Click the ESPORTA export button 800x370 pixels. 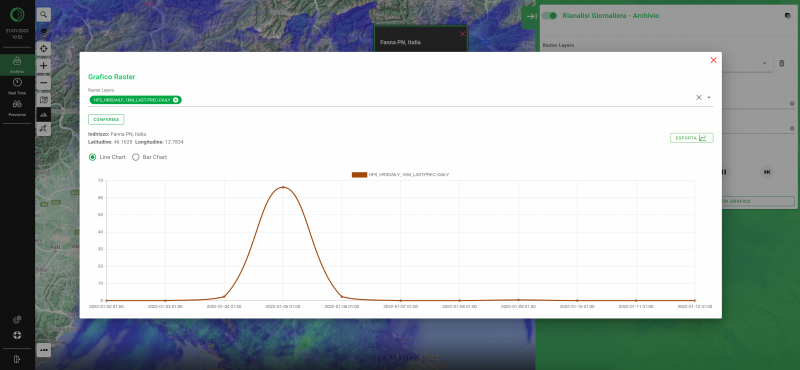point(691,138)
